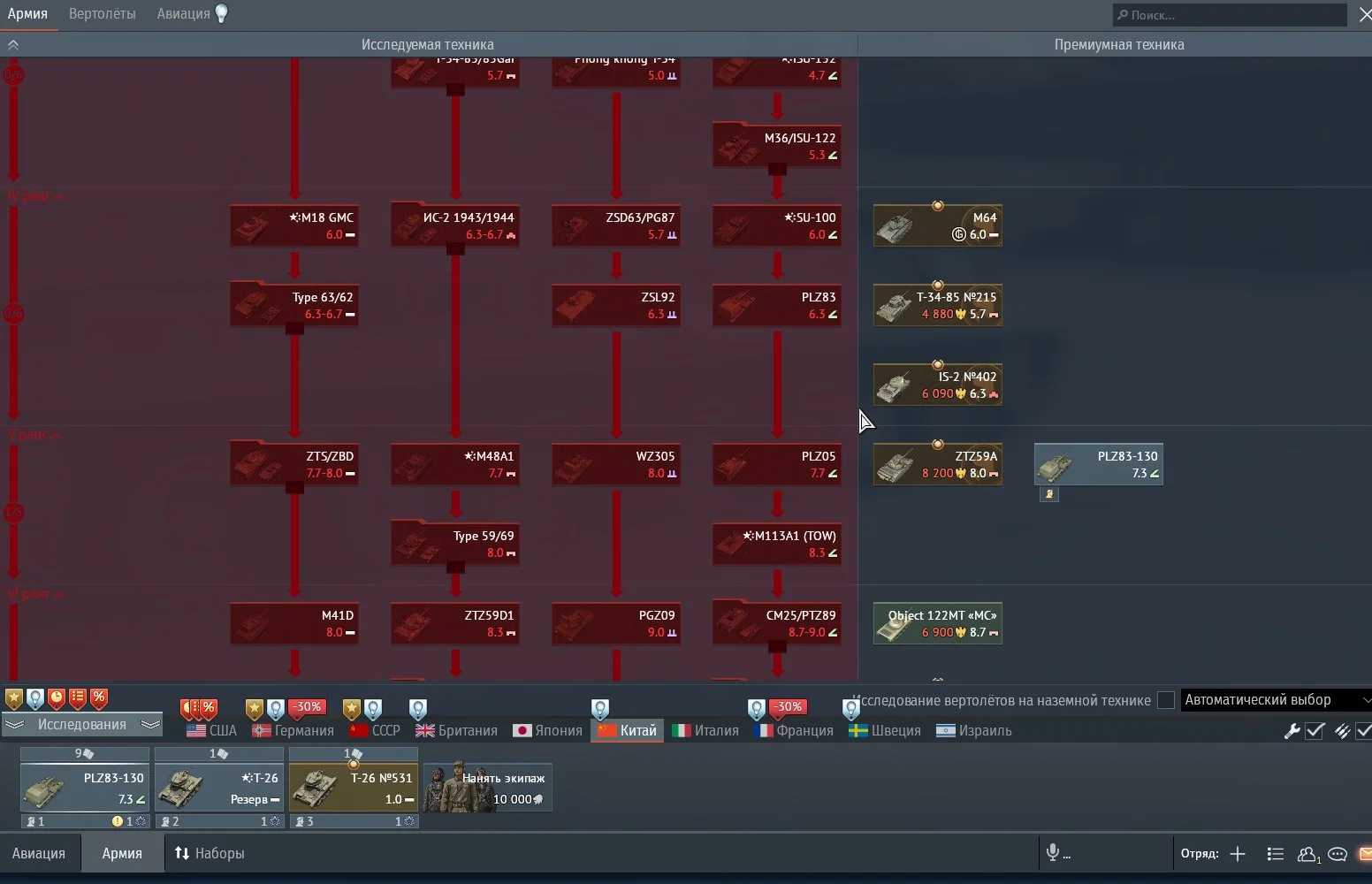
Task: Open the chat speech bubble icon
Action: point(1338,854)
